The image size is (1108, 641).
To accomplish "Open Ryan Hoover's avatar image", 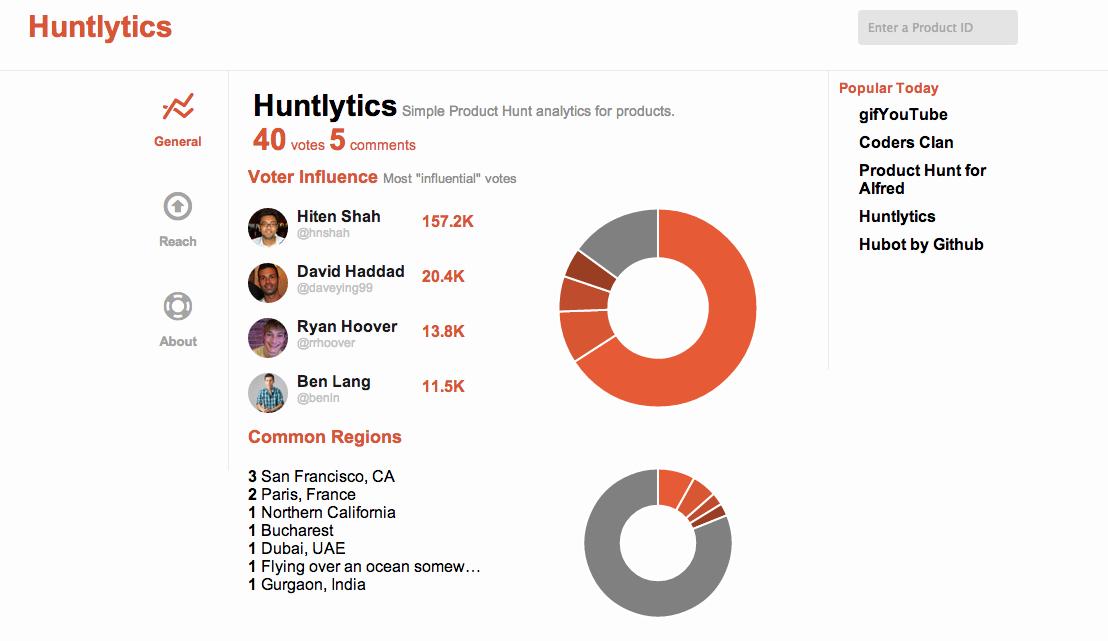I will coord(268,337).
